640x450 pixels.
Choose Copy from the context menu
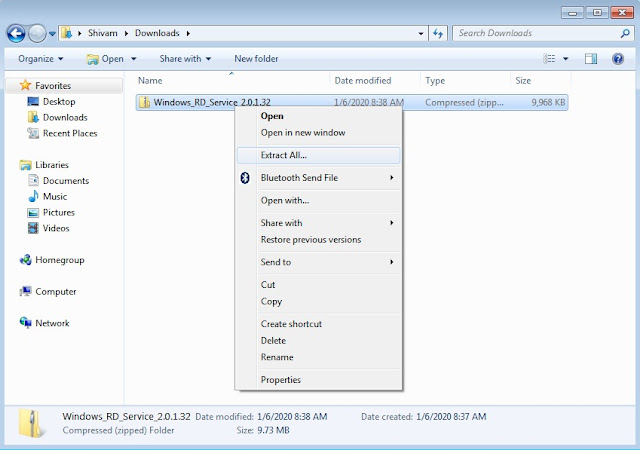[271, 301]
